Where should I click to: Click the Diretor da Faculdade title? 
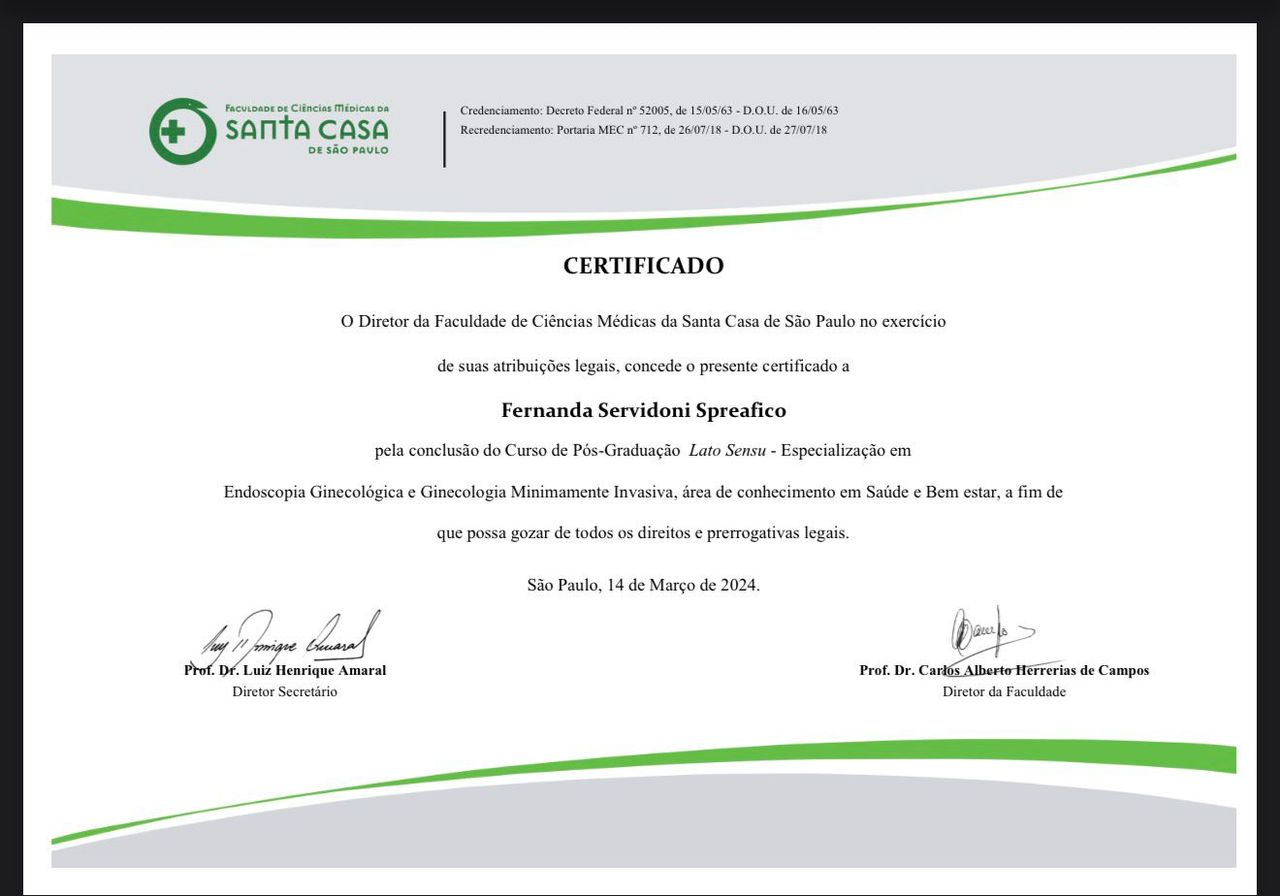coord(1004,692)
